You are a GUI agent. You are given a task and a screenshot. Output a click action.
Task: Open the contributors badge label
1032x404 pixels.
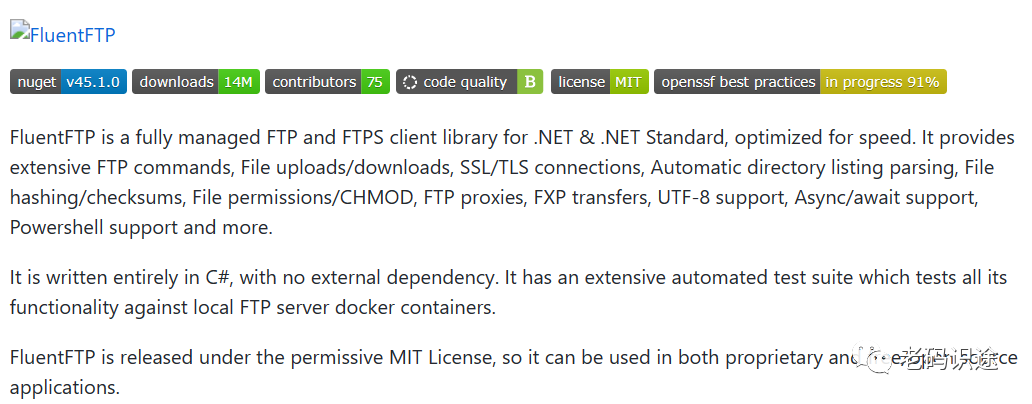point(314,82)
